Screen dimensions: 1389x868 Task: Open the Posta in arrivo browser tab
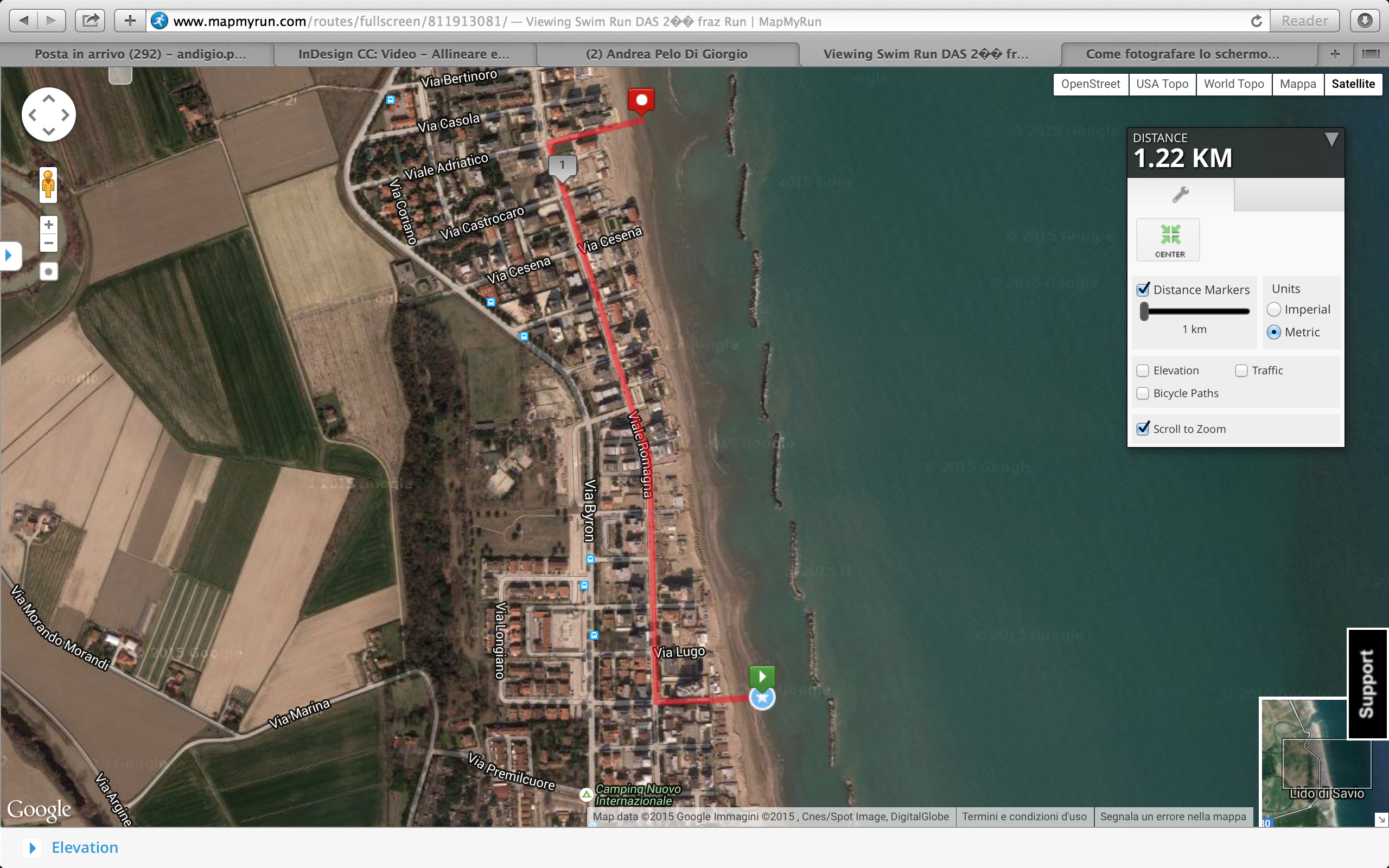[140, 54]
